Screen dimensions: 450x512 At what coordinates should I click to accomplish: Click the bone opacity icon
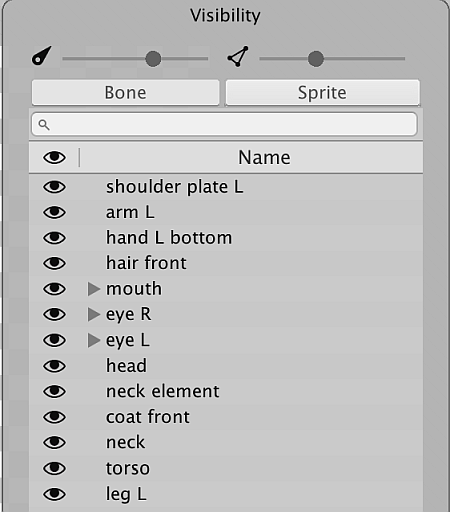coord(42,56)
